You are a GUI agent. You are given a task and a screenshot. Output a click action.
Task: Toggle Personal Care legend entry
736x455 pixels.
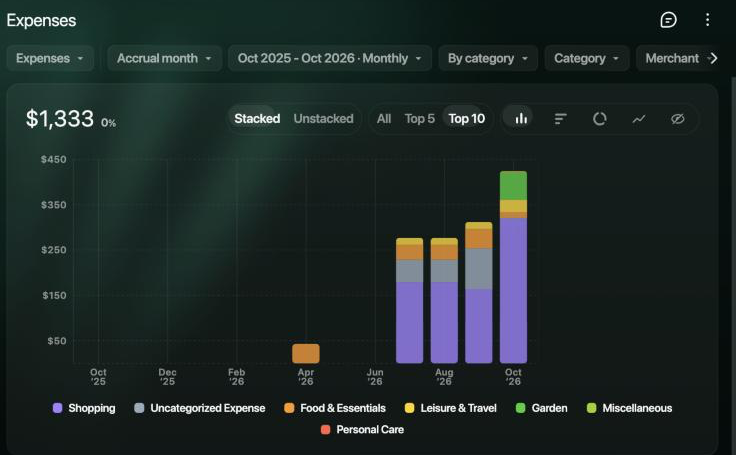coord(362,430)
